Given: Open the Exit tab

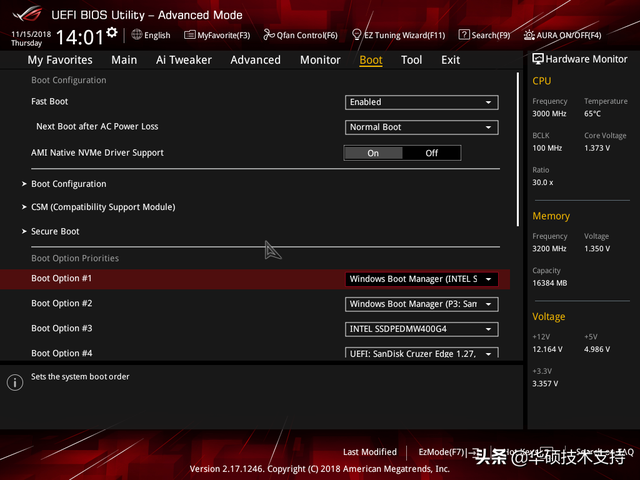Looking at the screenshot, I should pos(451,60).
